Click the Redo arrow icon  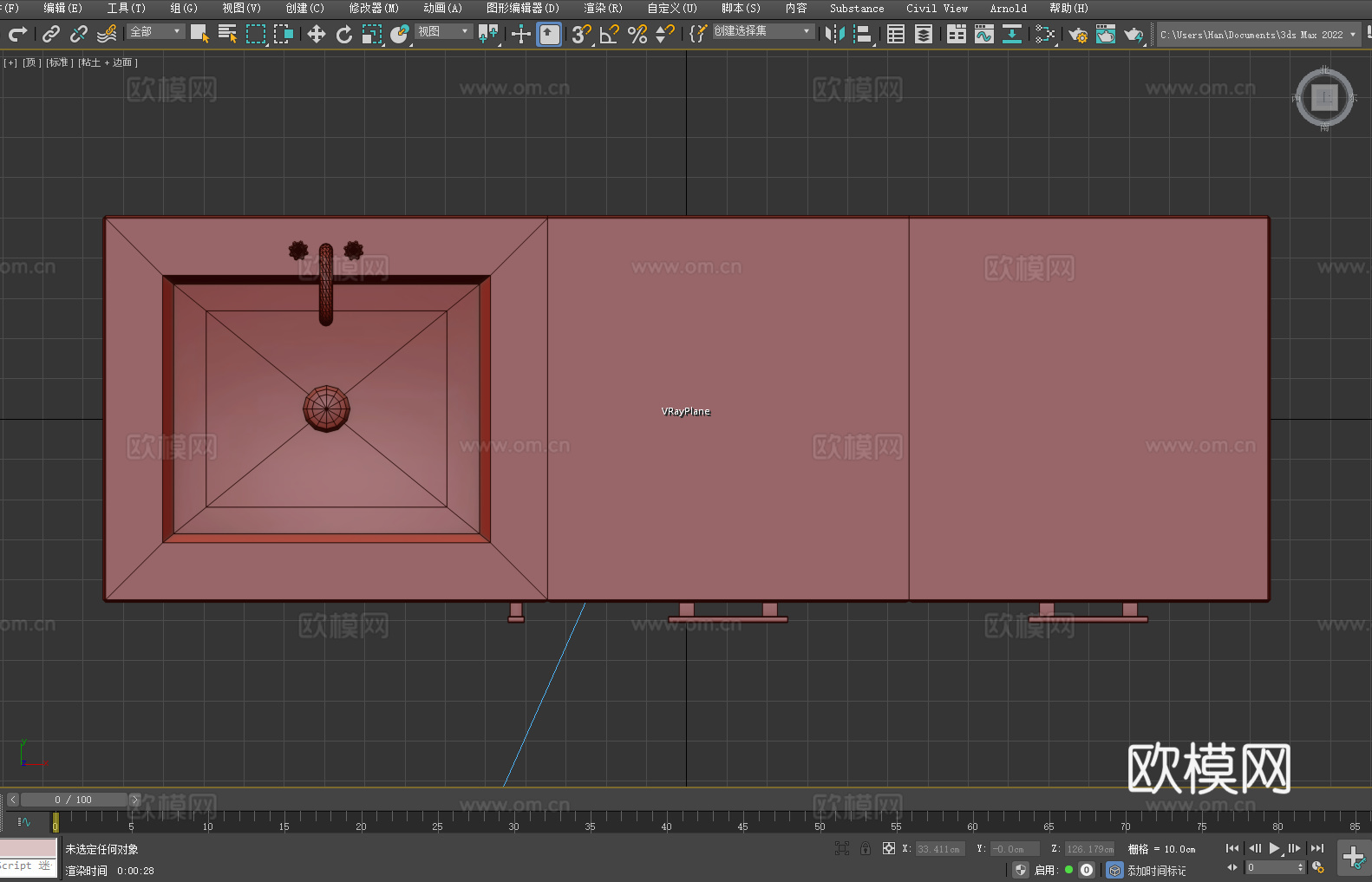17,34
